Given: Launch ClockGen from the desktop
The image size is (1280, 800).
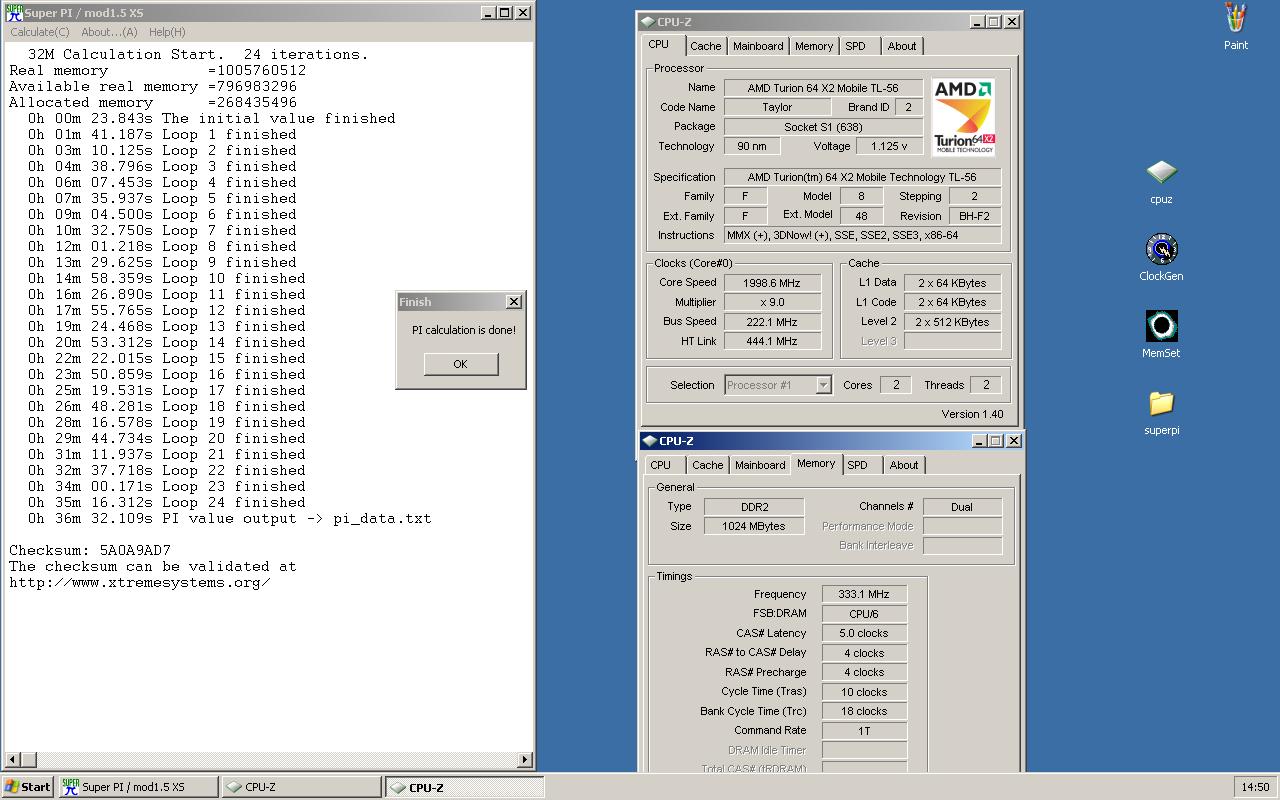Looking at the screenshot, I should (1161, 258).
